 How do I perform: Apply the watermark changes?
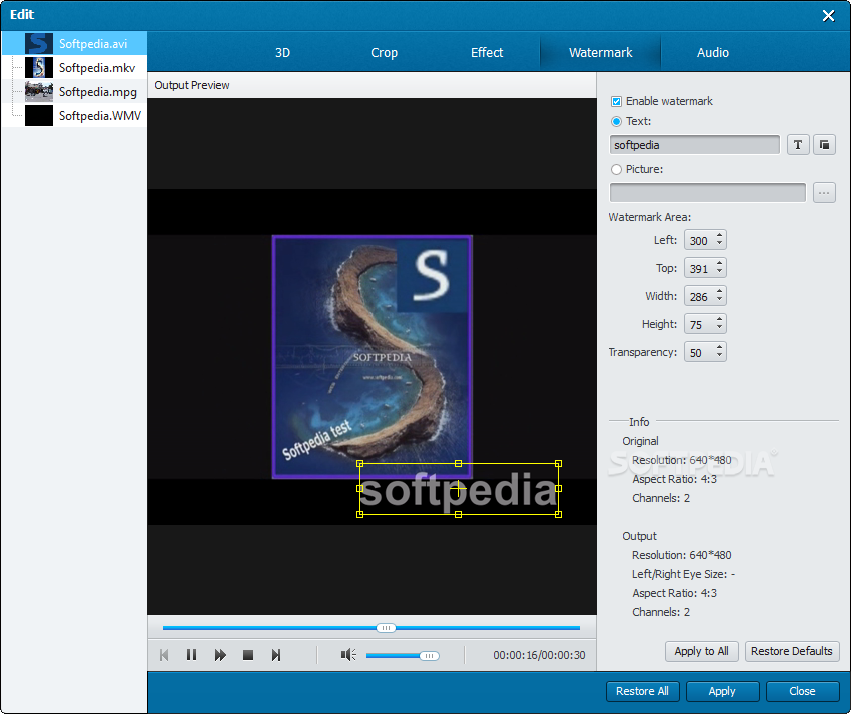click(722, 691)
